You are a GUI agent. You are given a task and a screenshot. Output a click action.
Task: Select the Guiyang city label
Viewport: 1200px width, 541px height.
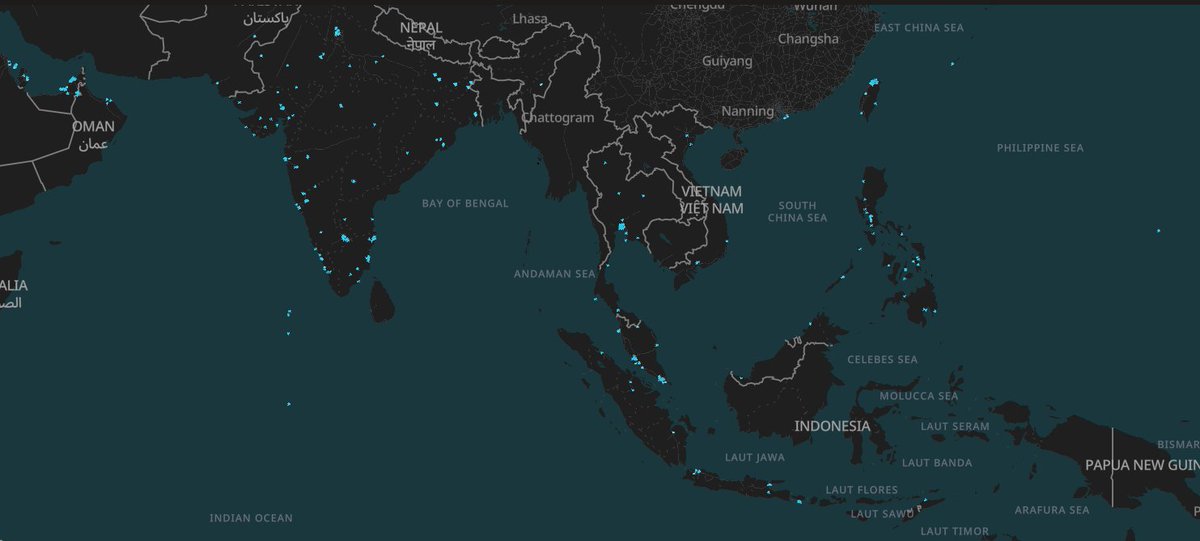[727, 61]
